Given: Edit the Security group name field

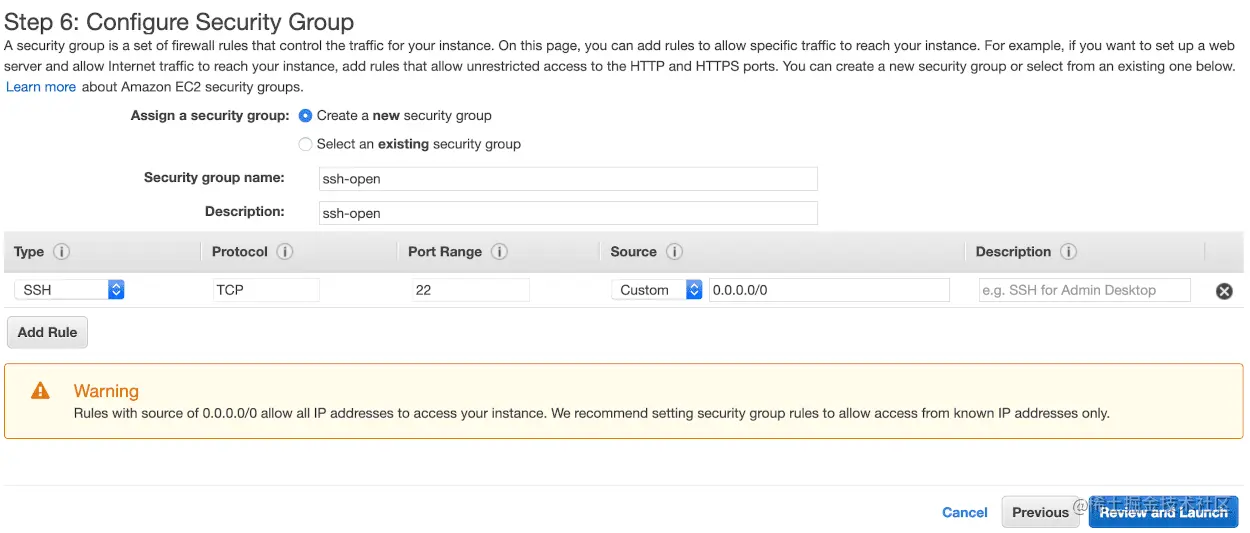Looking at the screenshot, I should pos(567,179).
